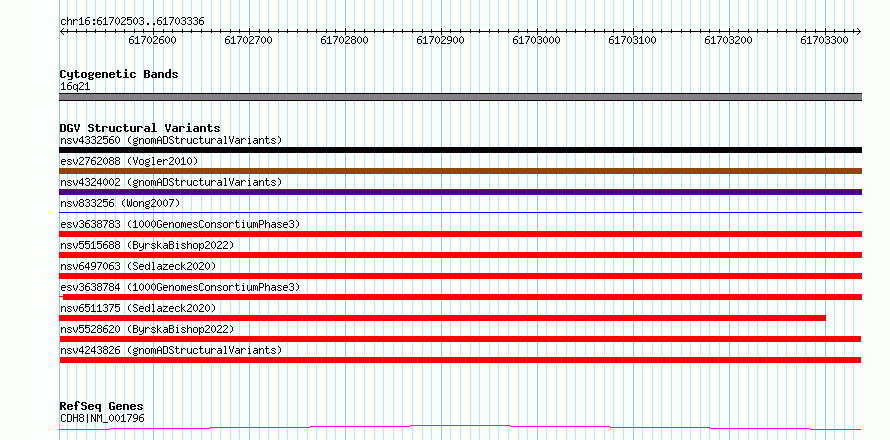Click the 61702700 ruler tick label
Screen dimensions: 890x440
[x=249, y=40]
